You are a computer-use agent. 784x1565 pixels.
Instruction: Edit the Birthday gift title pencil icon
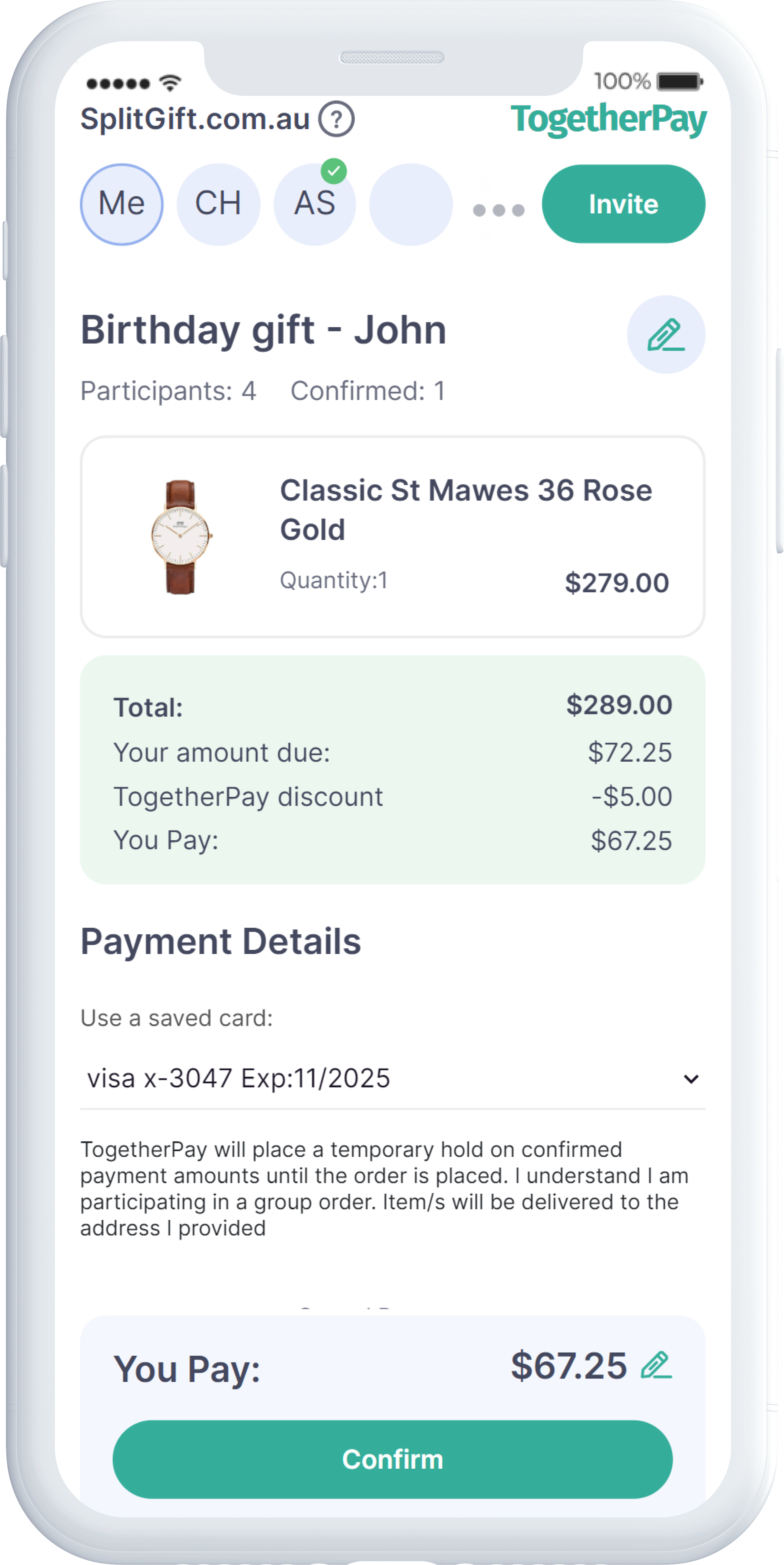pyautogui.click(x=666, y=334)
